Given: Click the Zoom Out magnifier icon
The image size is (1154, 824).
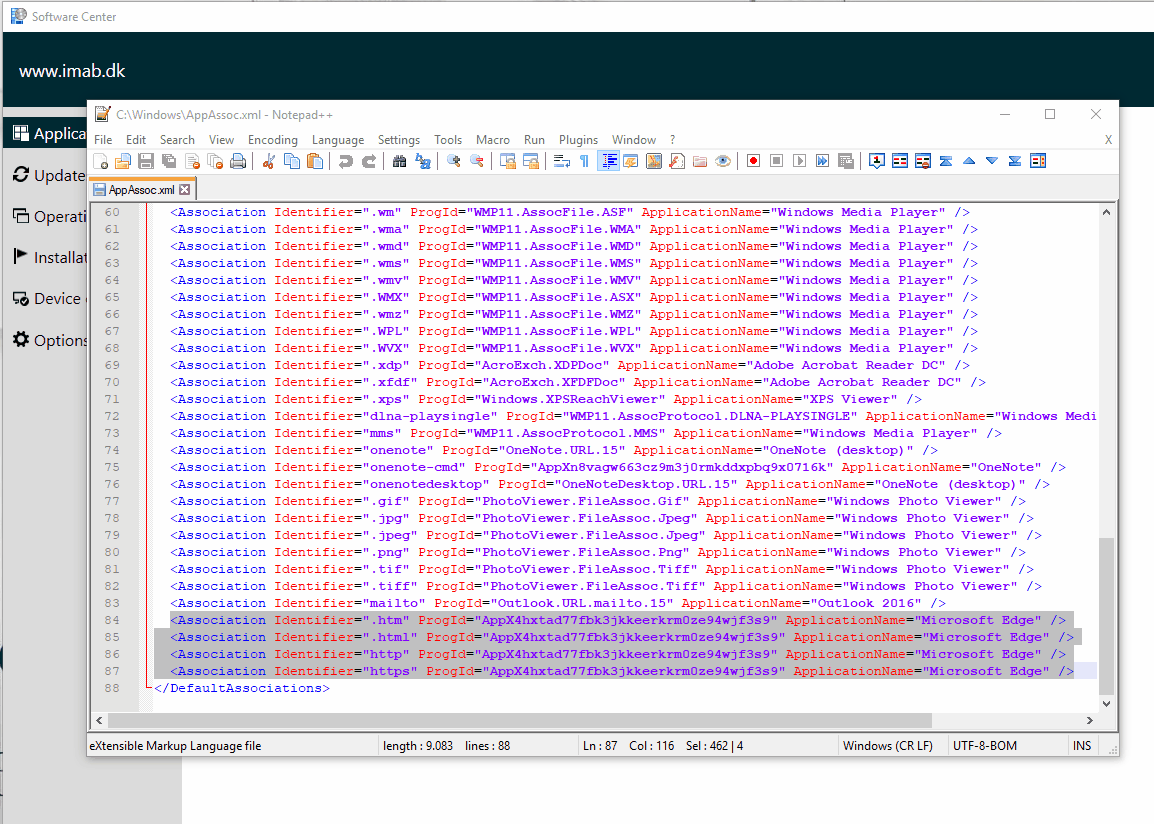Looking at the screenshot, I should point(477,161).
